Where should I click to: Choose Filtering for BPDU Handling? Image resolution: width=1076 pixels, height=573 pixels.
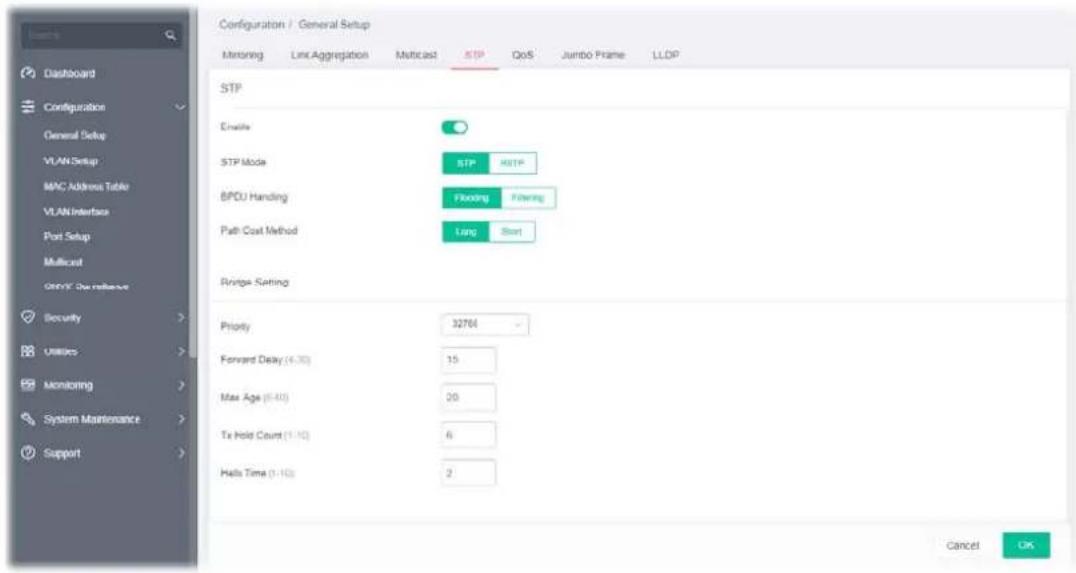[528, 198]
